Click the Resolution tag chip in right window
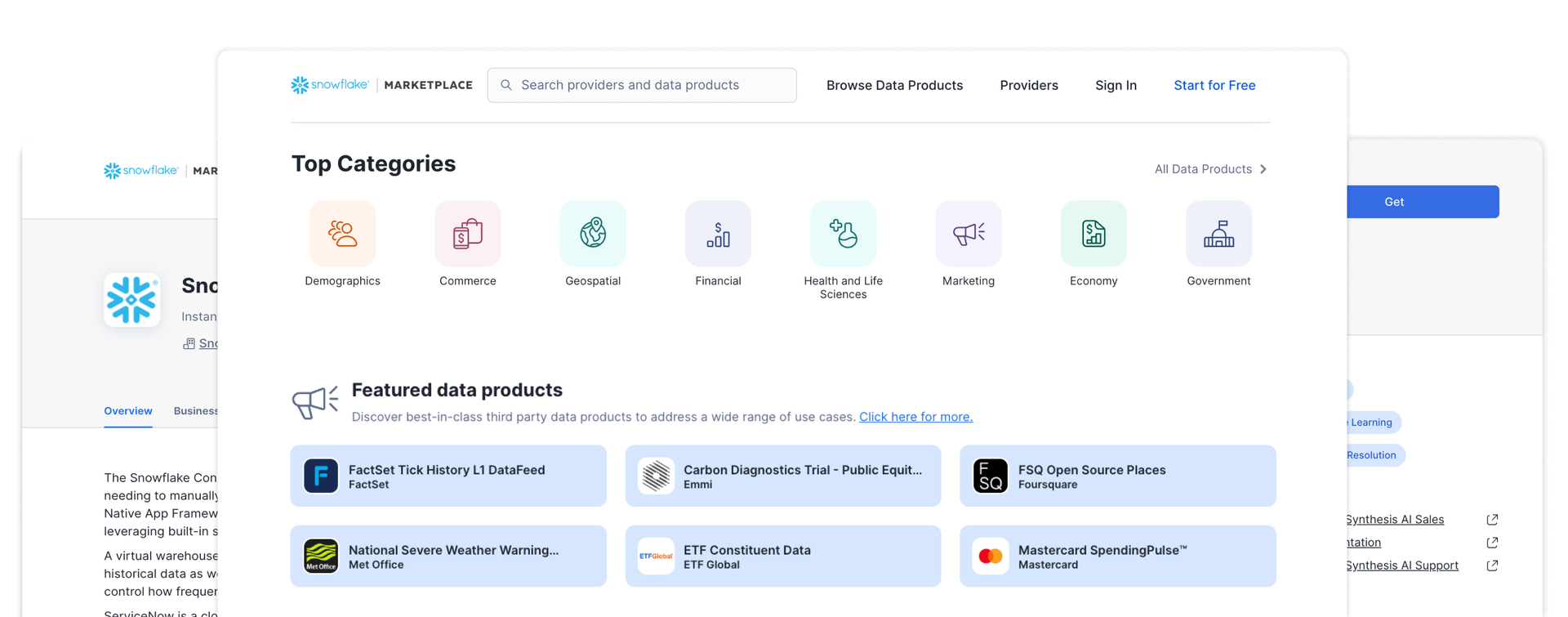The height and width of the screenshot is (617, 1568). coord(1376,455)
